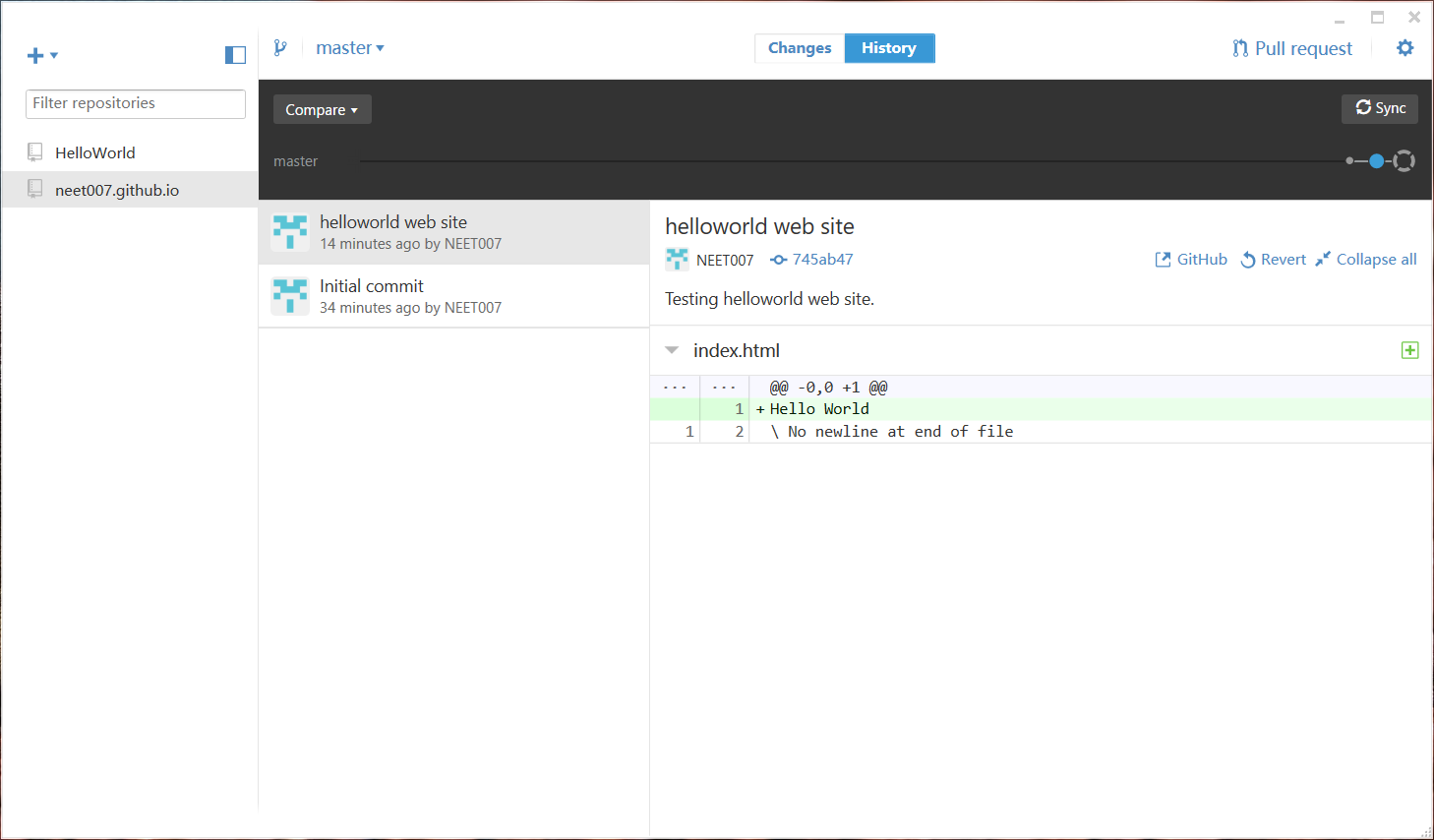
Task: Click the commit hash 745ab47
Action: [x=811, y=260]
